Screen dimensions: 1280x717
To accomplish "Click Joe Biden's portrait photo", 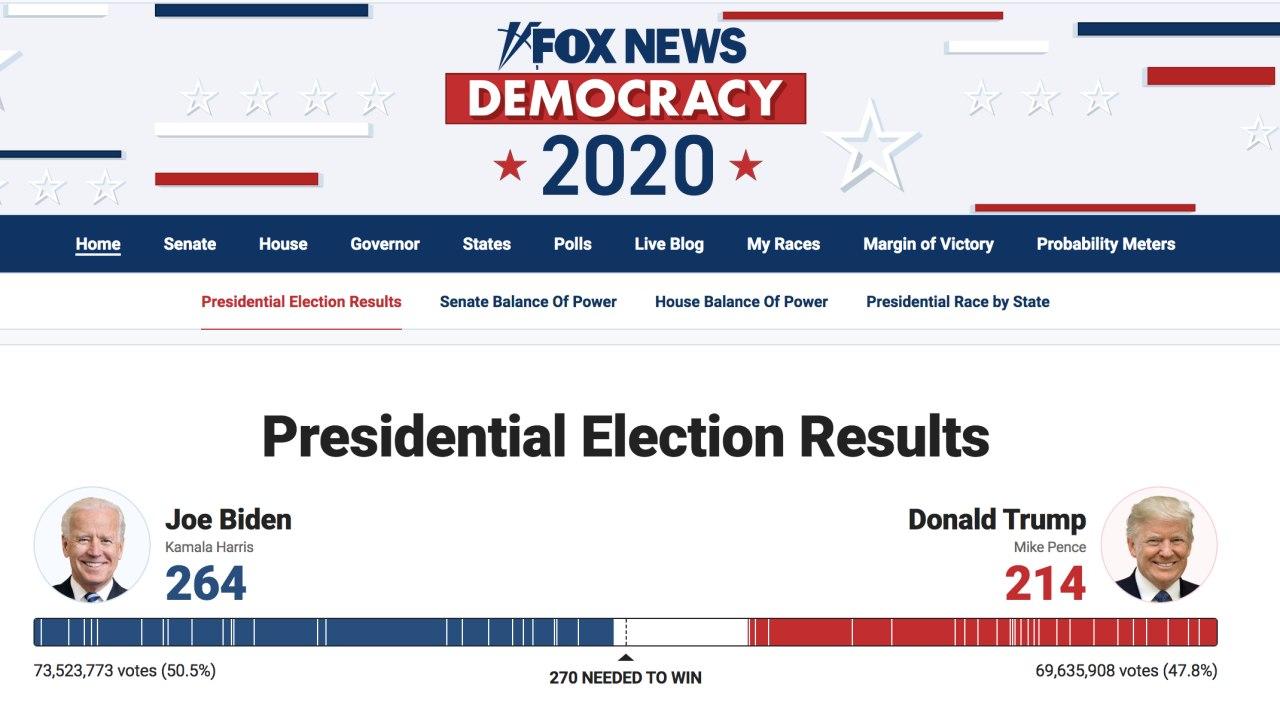I will pyautogui.click(x=92, y=546).
